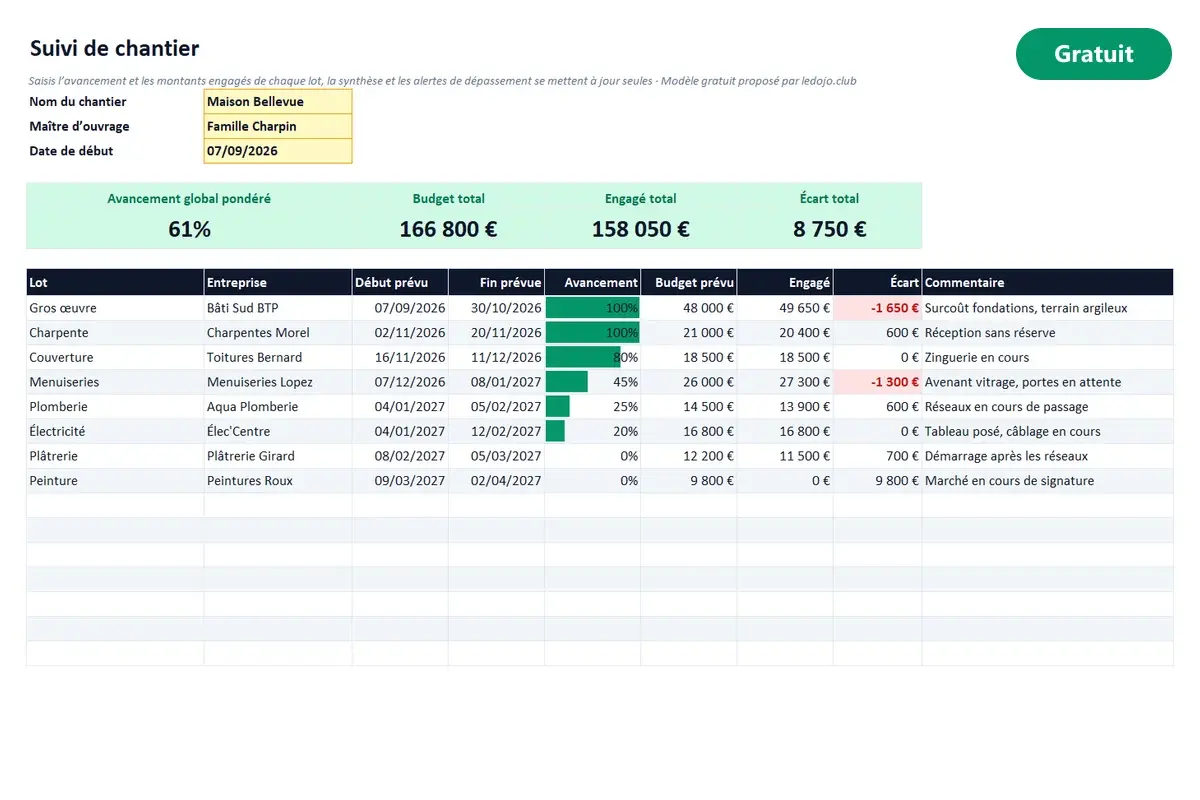Select the Menuiseries Lopez cell
Viewport: 1200px width, 800px height.
tap(278, 382)
